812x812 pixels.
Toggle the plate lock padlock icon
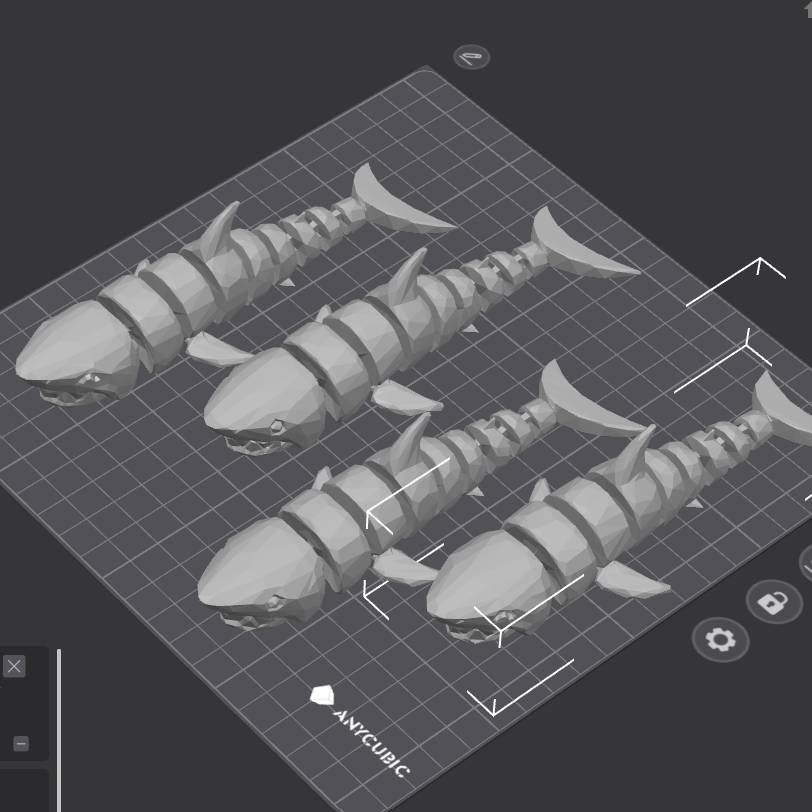[x=774, y=602]
